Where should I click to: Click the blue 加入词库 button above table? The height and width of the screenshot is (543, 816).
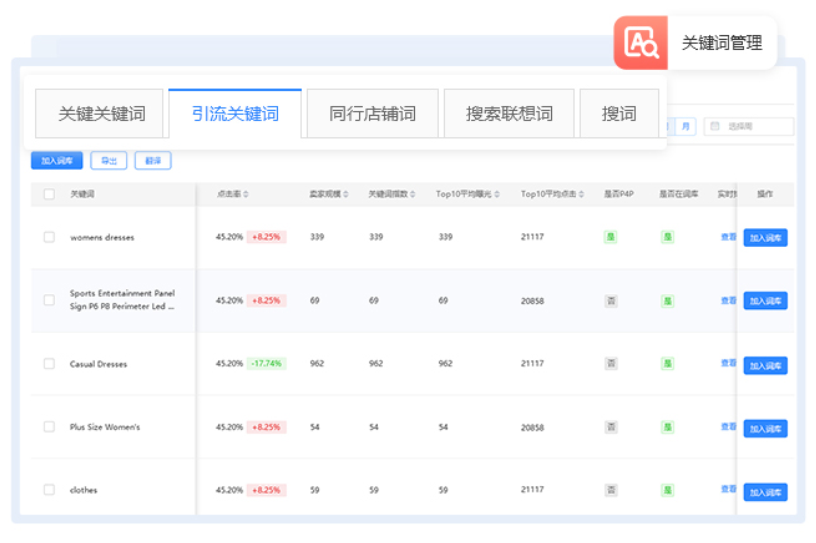57,160
